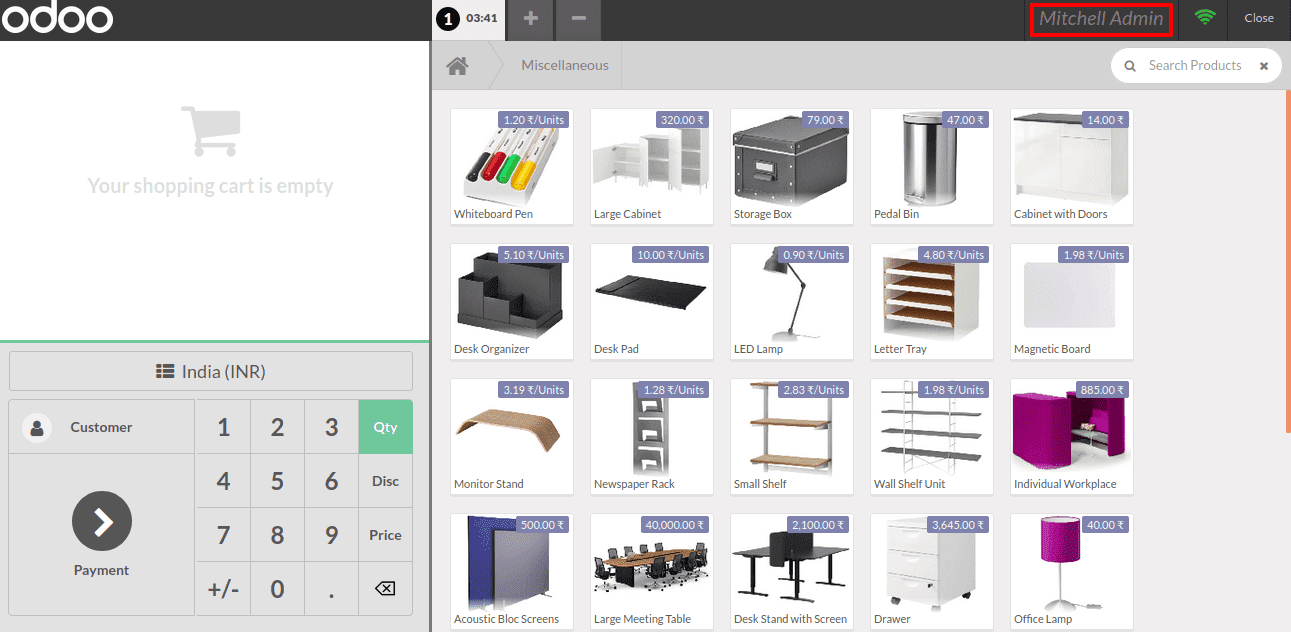Switch numpad to Price mode
This screenshot has width=1291, height=632.
[385, 535]
